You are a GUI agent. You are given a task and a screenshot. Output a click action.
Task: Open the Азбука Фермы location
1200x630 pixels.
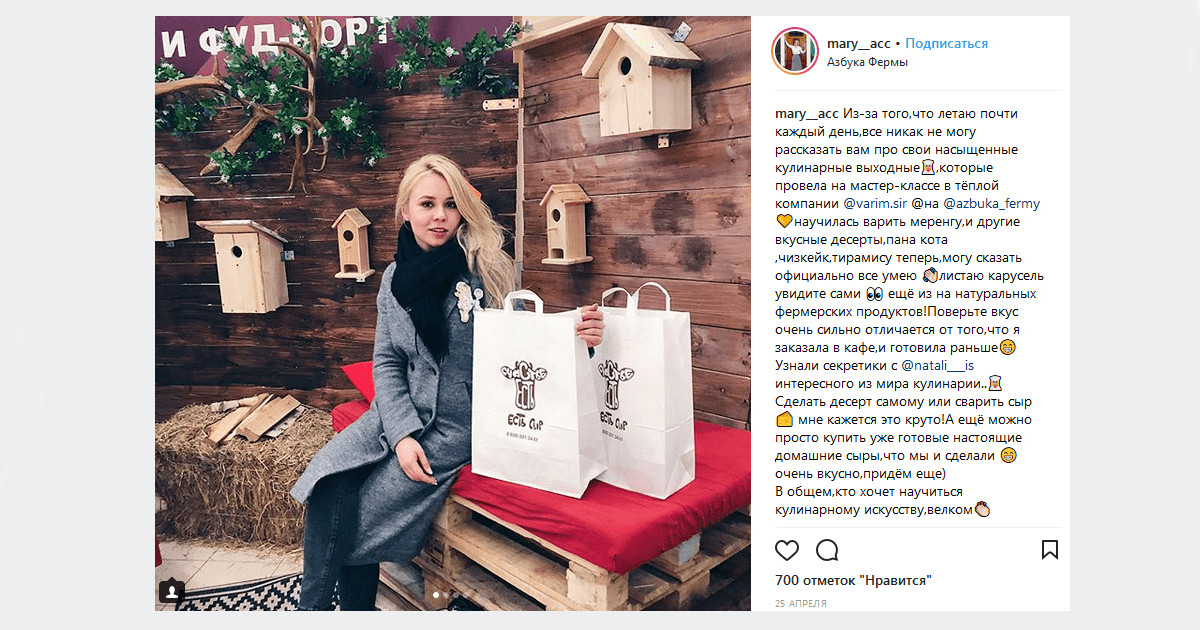click(867, 62)
